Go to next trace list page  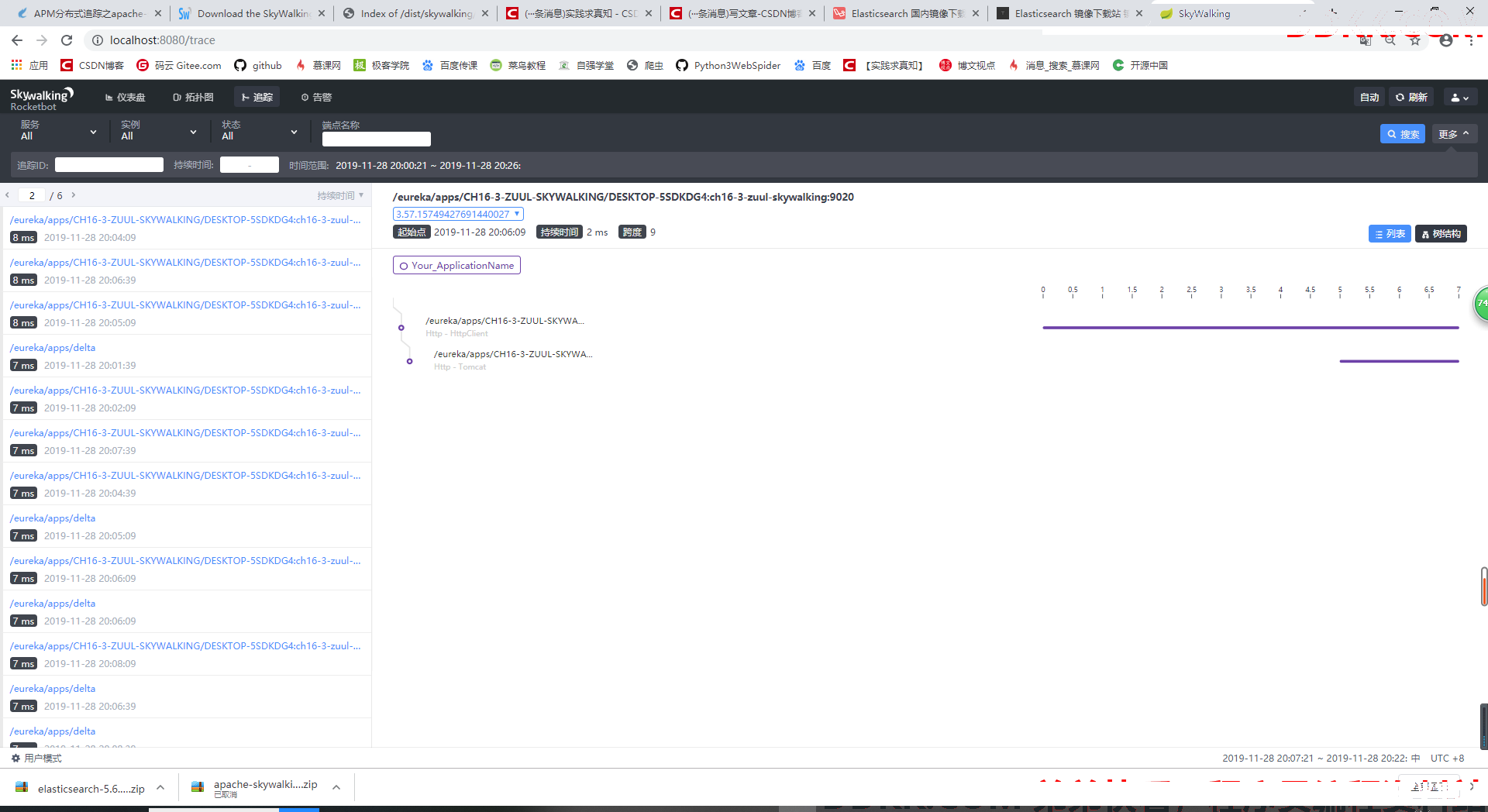tap(74, 195)
